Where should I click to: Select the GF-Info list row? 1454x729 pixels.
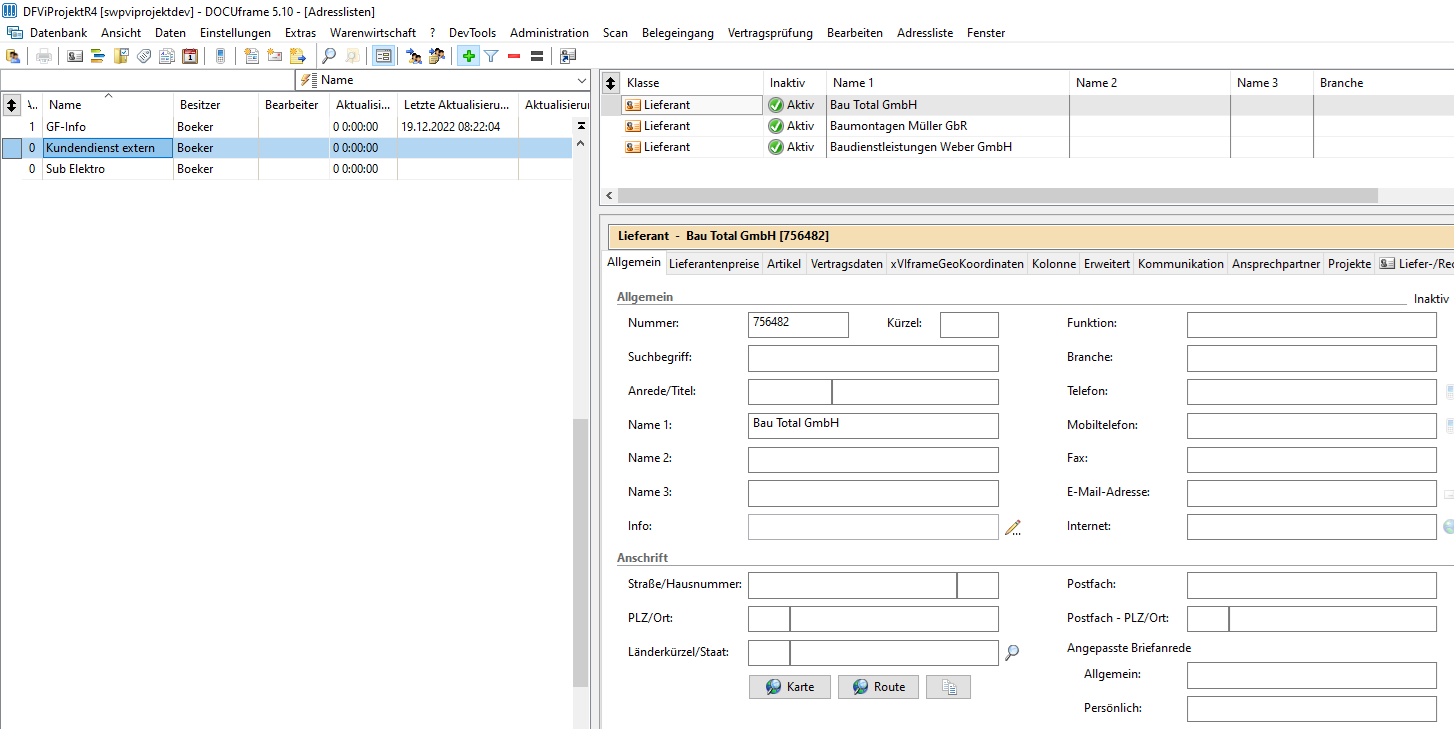(x=287, y=127)
